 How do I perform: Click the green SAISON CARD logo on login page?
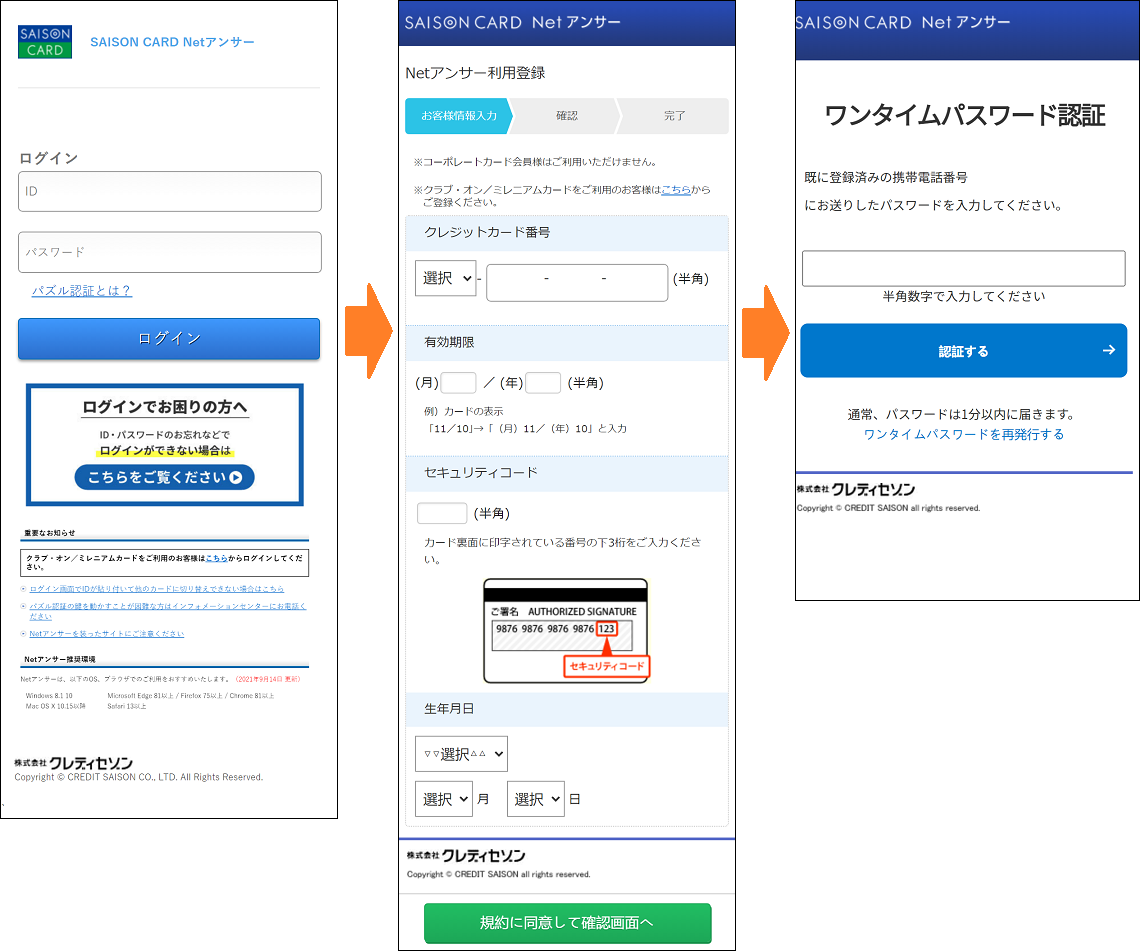click(x=45, y=41)
